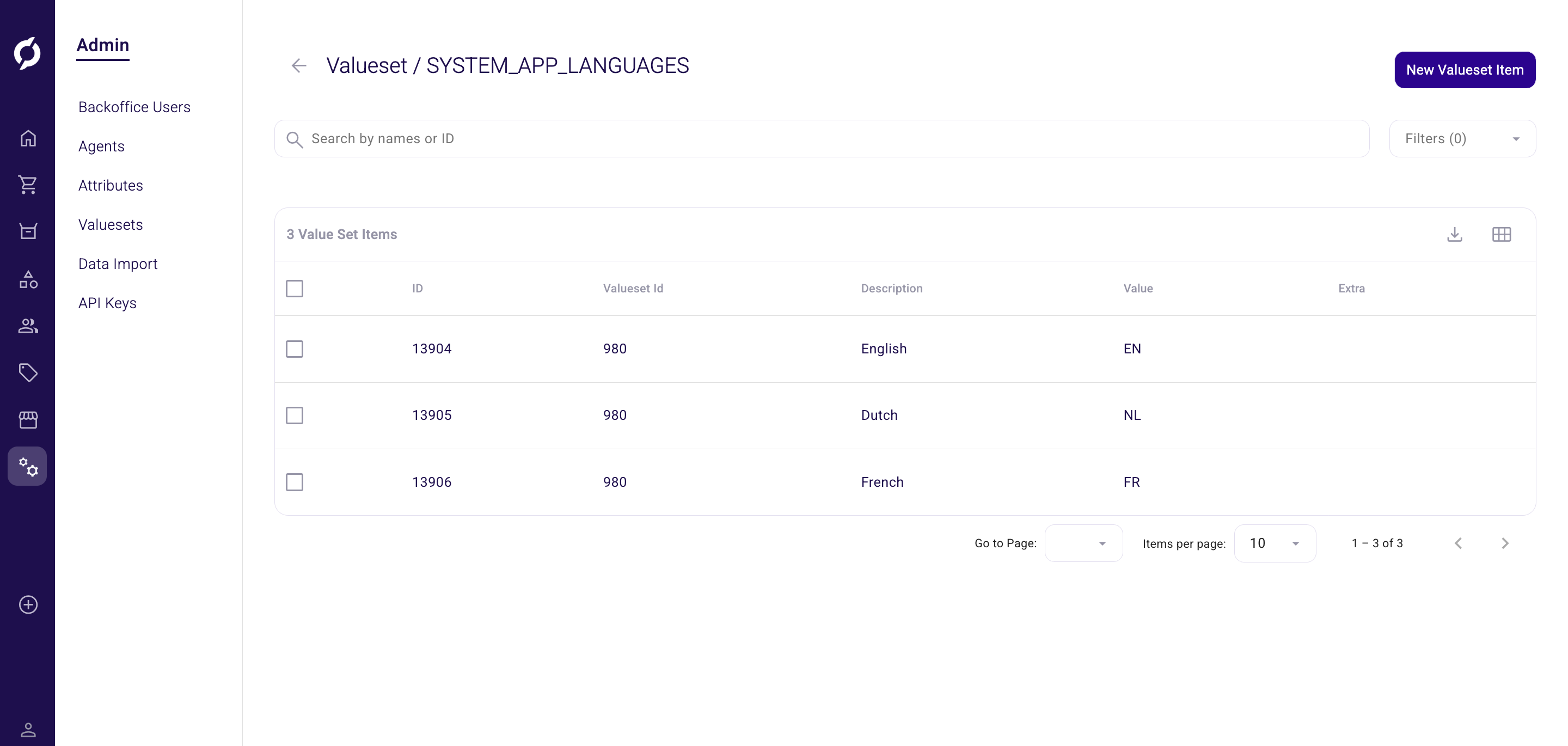Open the table column layout icon
1568x746 pixels.
(1502, 235)
